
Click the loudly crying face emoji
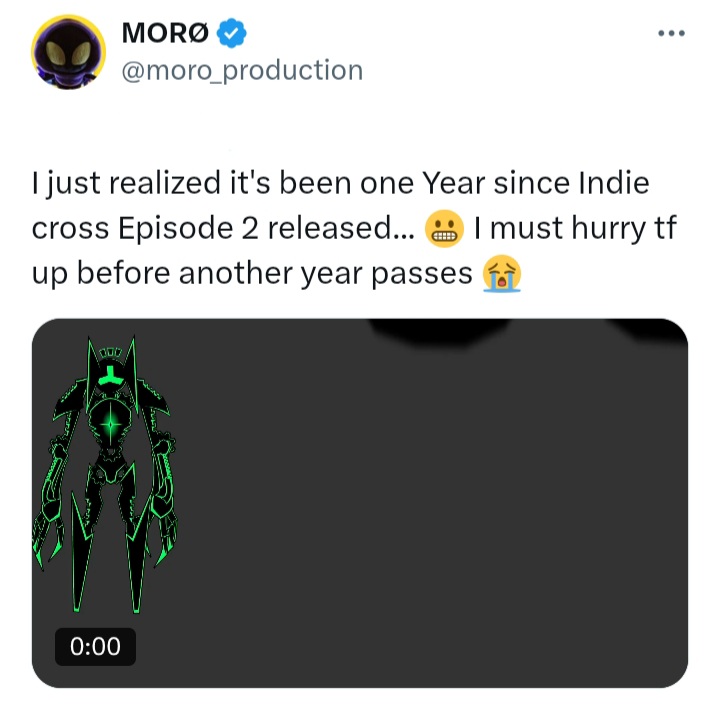pos(501,274)
